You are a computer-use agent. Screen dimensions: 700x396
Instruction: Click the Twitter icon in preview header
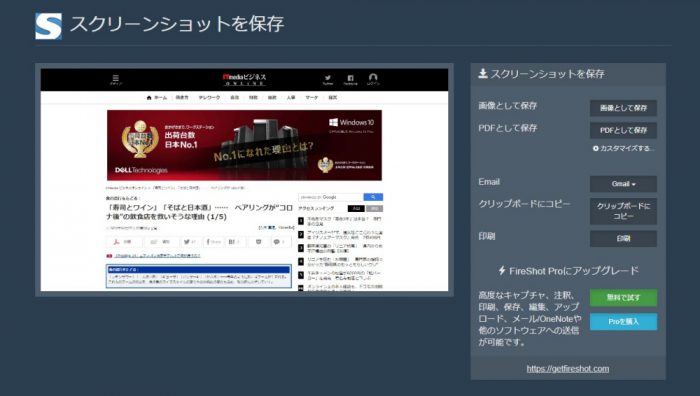click(x=328, y=79)
